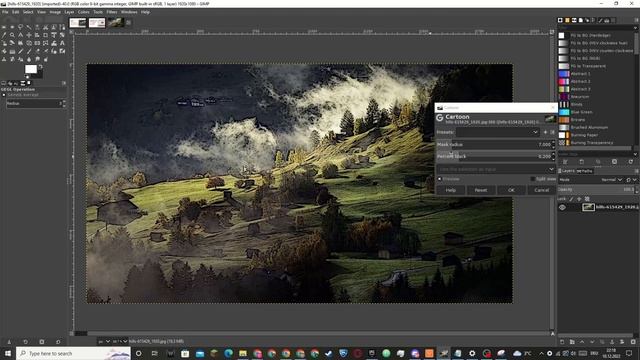Select the Scissors Select tool

point(45,27)
